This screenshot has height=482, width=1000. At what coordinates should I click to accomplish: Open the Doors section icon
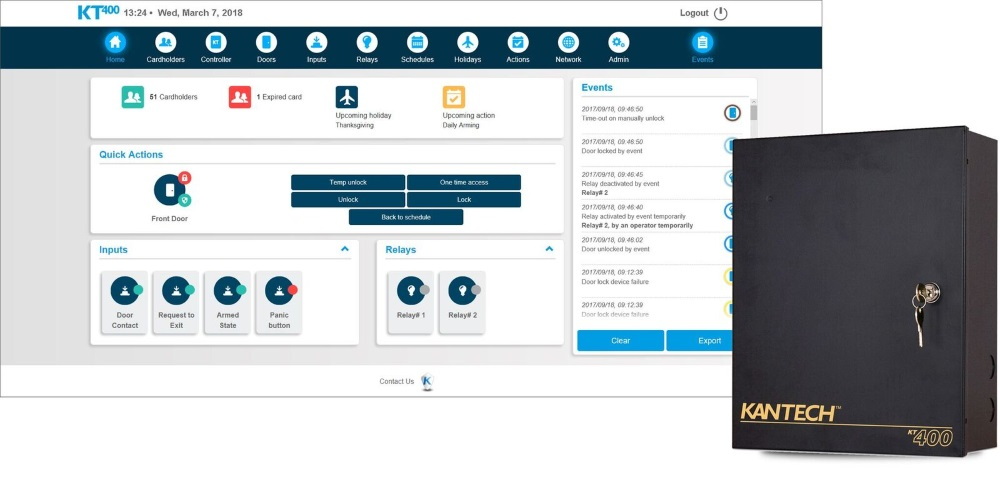coord(266,43)
